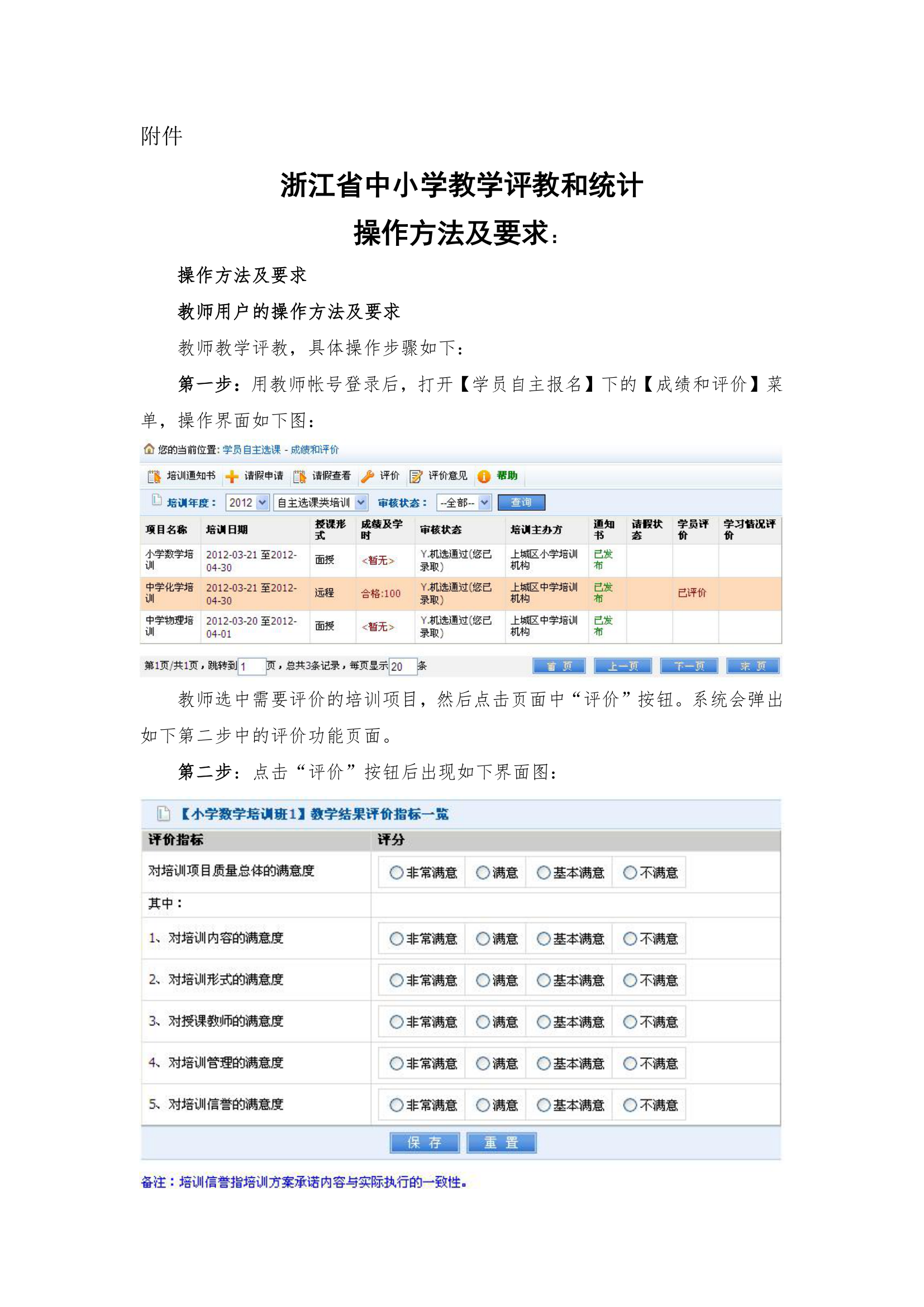Click the 保存 button
The image size is (924, 1307).
pyautogui.click(x=425, y=1143)
